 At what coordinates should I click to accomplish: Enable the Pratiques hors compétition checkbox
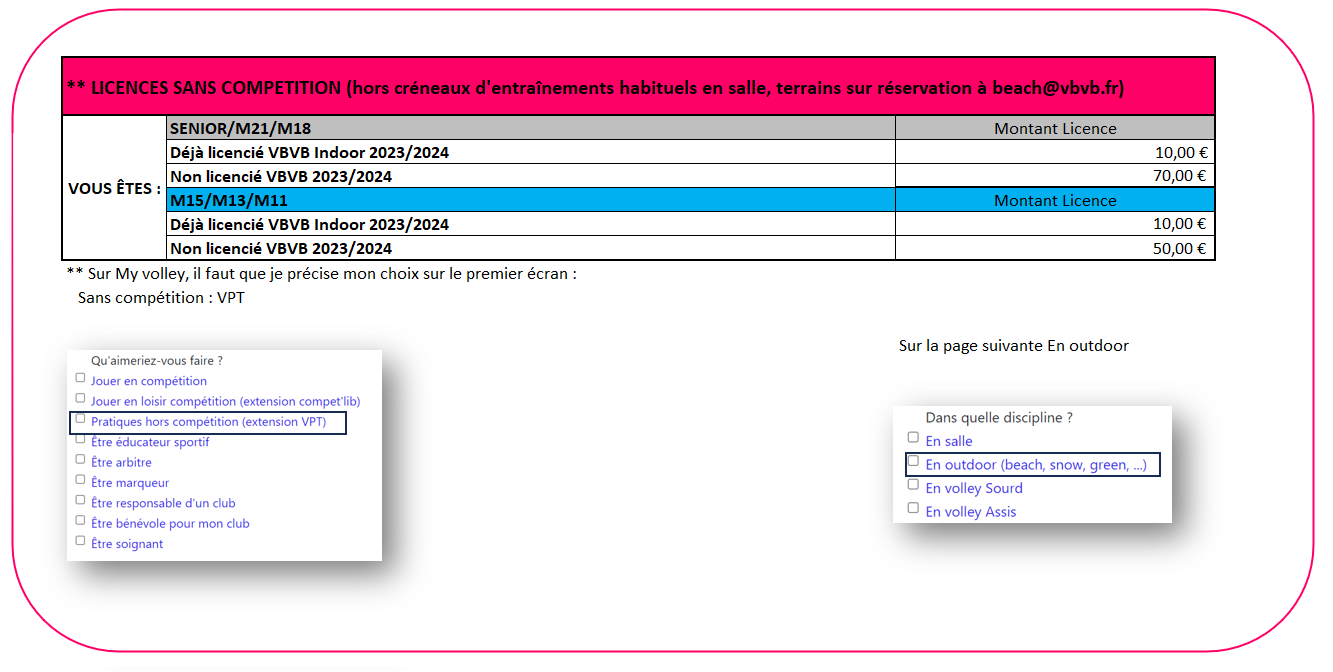80,419
